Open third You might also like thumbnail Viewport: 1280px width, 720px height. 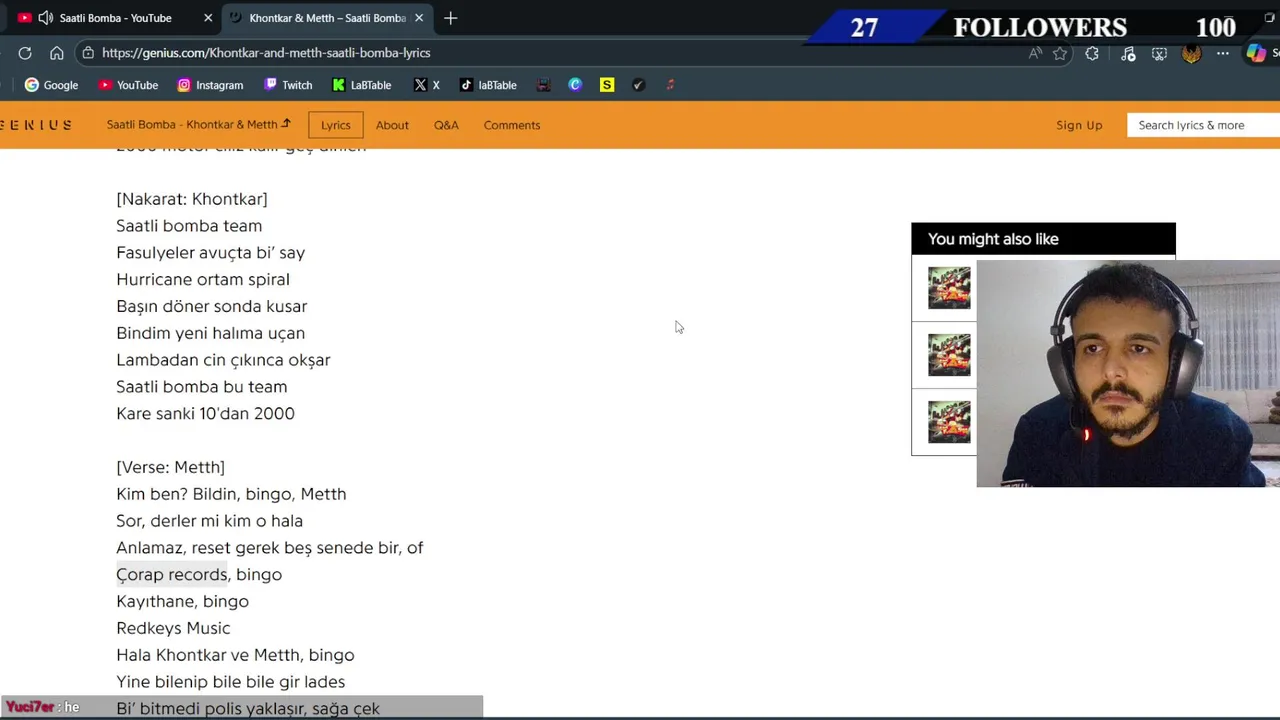[x=949, y=422]
